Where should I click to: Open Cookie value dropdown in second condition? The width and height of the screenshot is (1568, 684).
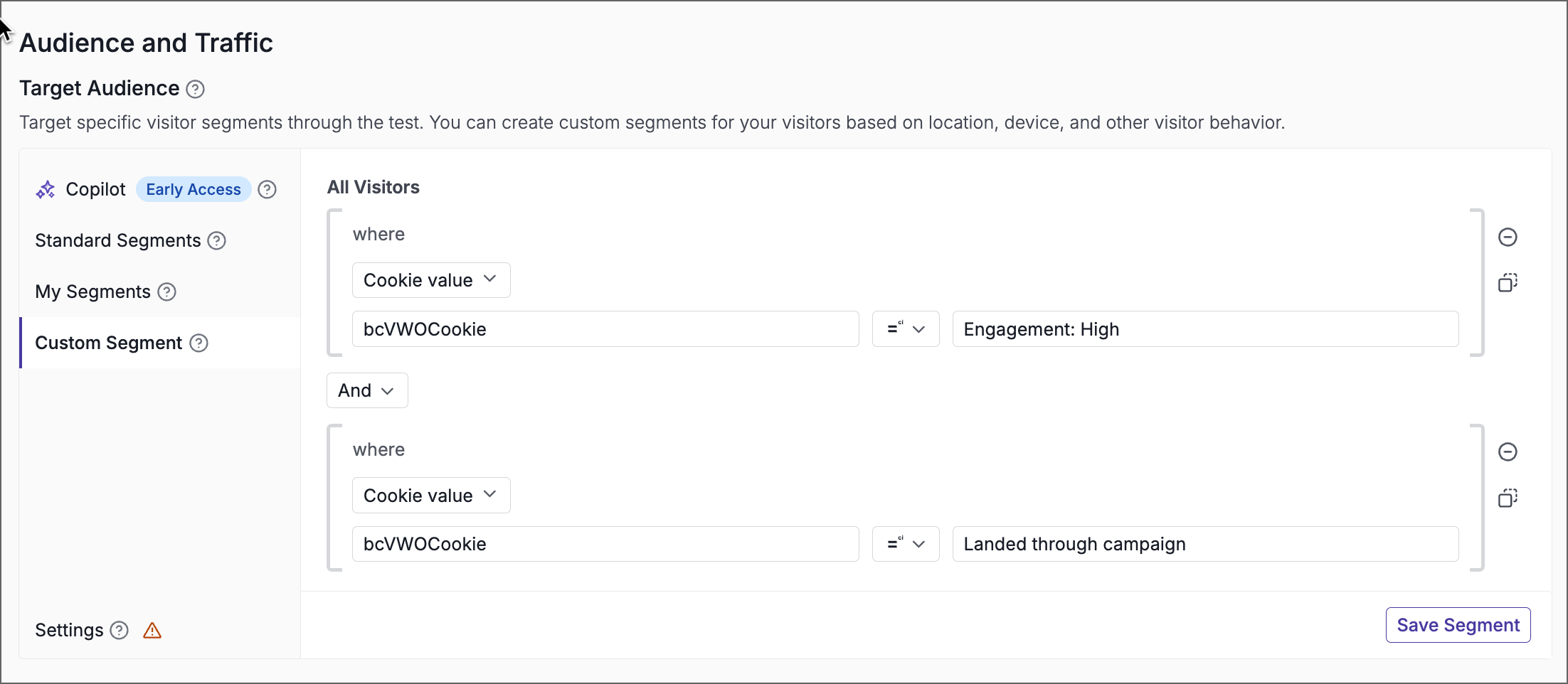(x=431, y=496)
